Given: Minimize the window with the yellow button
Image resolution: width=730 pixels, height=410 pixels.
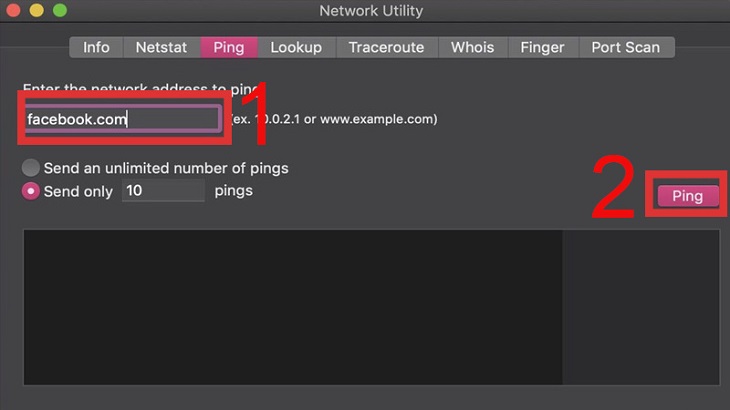Looking at the screenshot, I should click(37, 10).
